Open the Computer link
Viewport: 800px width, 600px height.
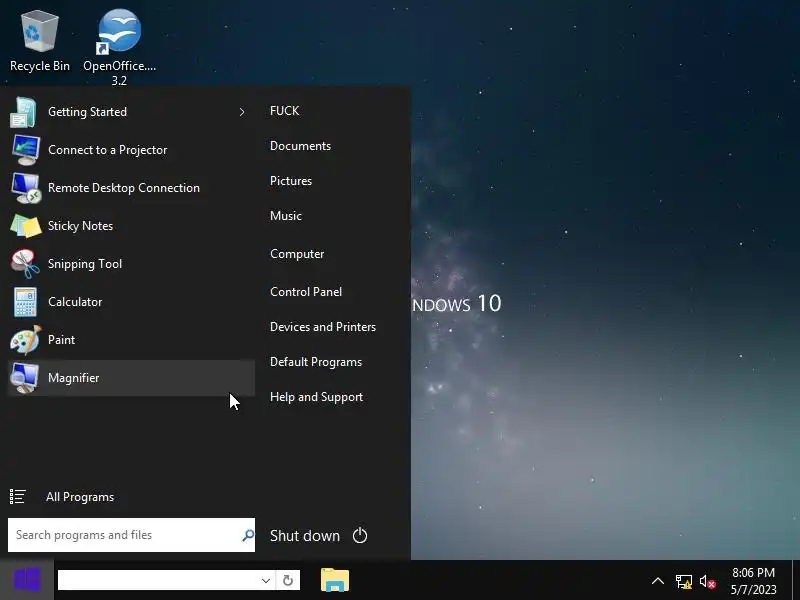(297, 254)
